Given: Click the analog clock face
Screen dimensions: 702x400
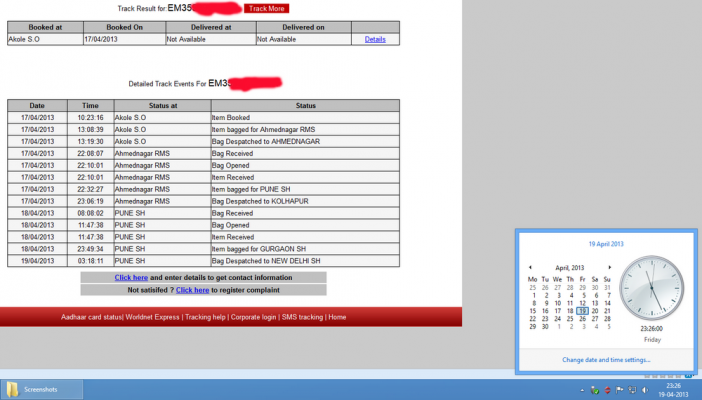Looking at the screenshot, I should (x=652, y=288).
